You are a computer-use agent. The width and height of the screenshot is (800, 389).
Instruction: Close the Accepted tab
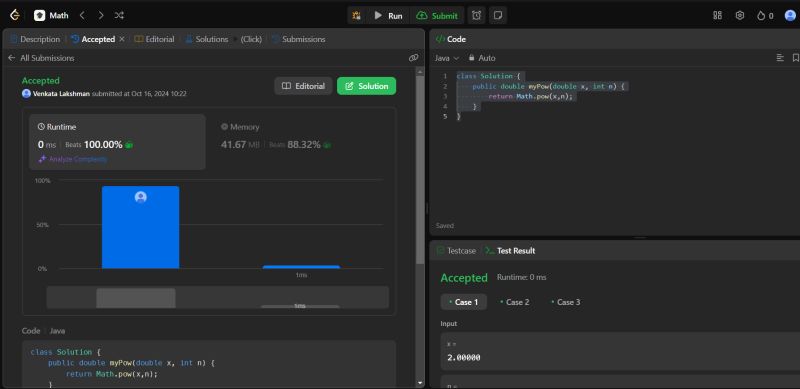tap(121, 39)
